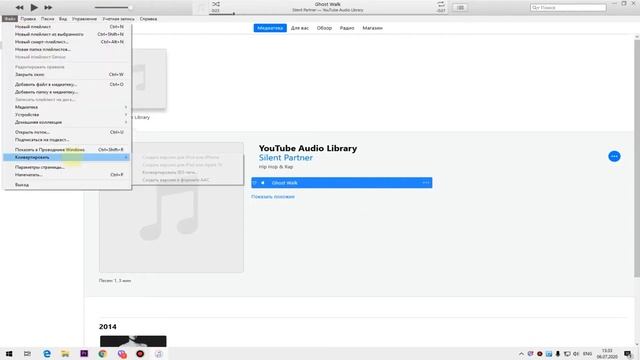Open the Windows notification center icon
This screenshot has width=640, height=360.
pos(628,354)
